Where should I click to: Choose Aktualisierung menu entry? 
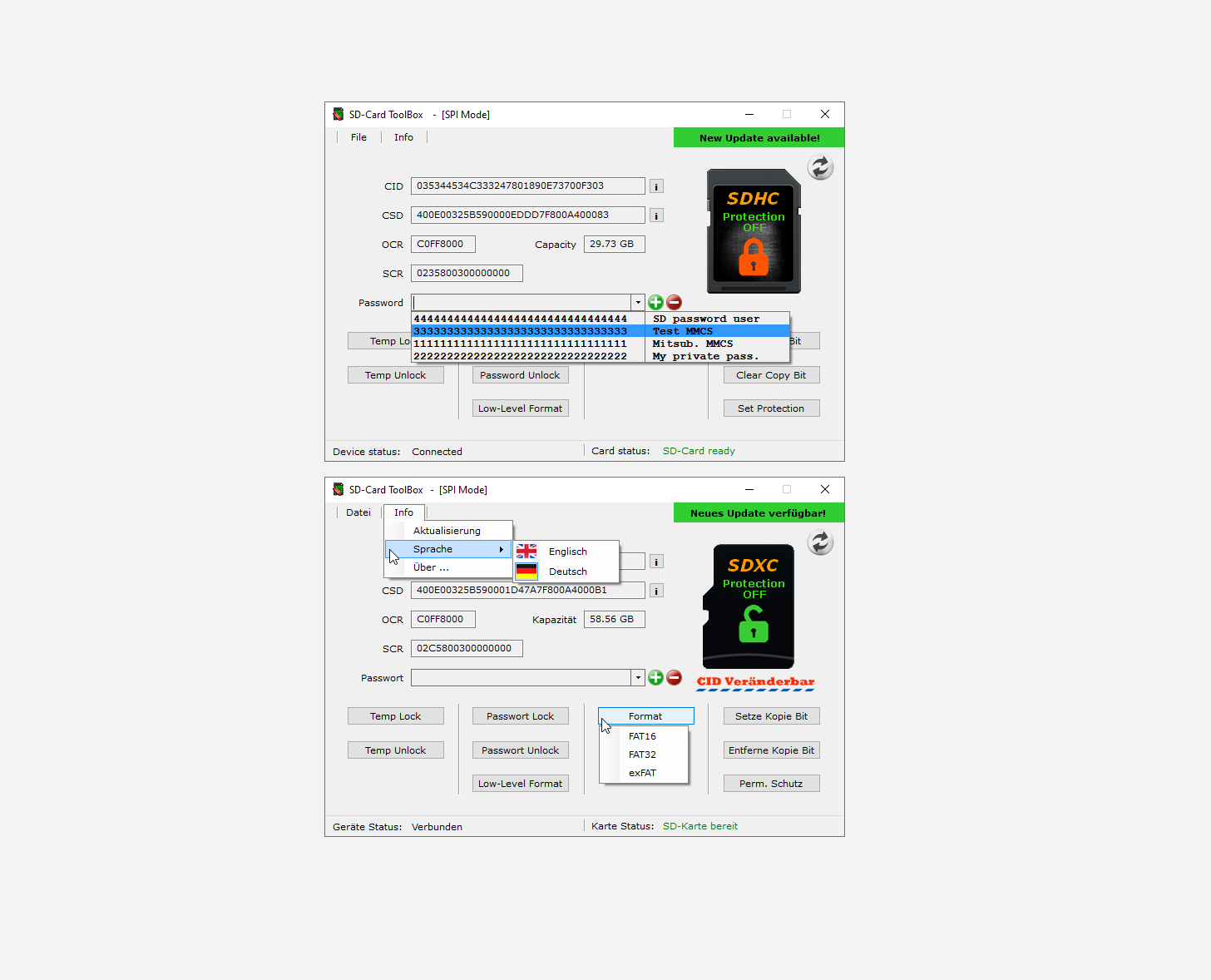pos(448,531)
